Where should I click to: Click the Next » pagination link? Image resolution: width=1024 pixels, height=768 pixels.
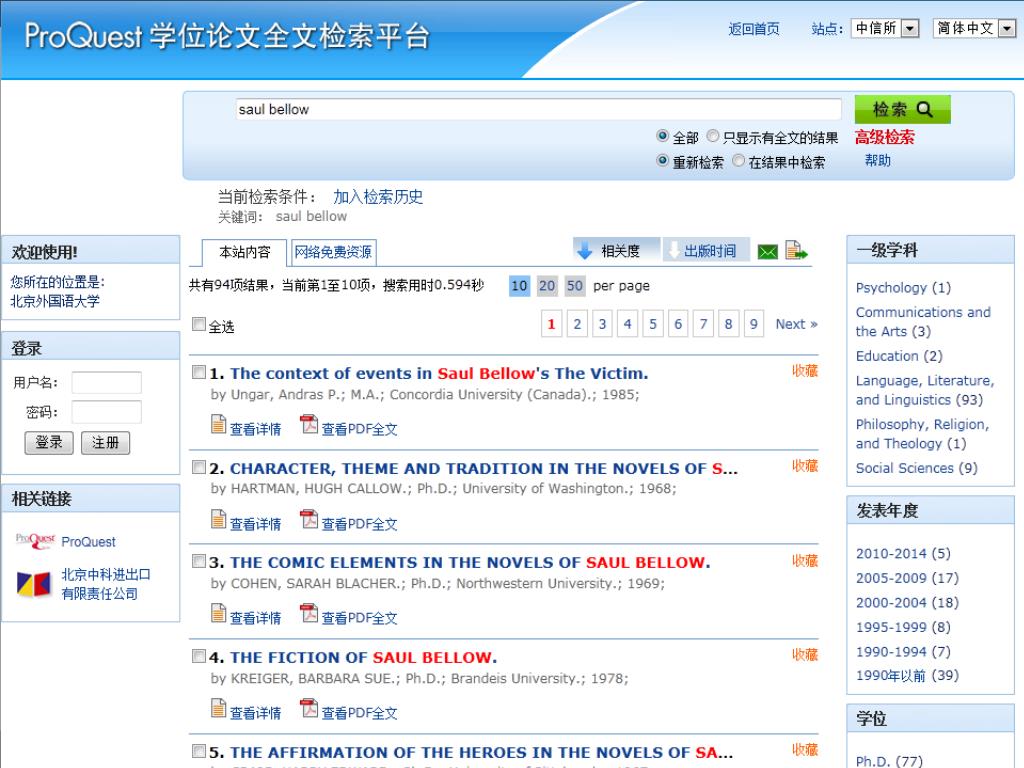pyautogui.click(x=796, y=324)
